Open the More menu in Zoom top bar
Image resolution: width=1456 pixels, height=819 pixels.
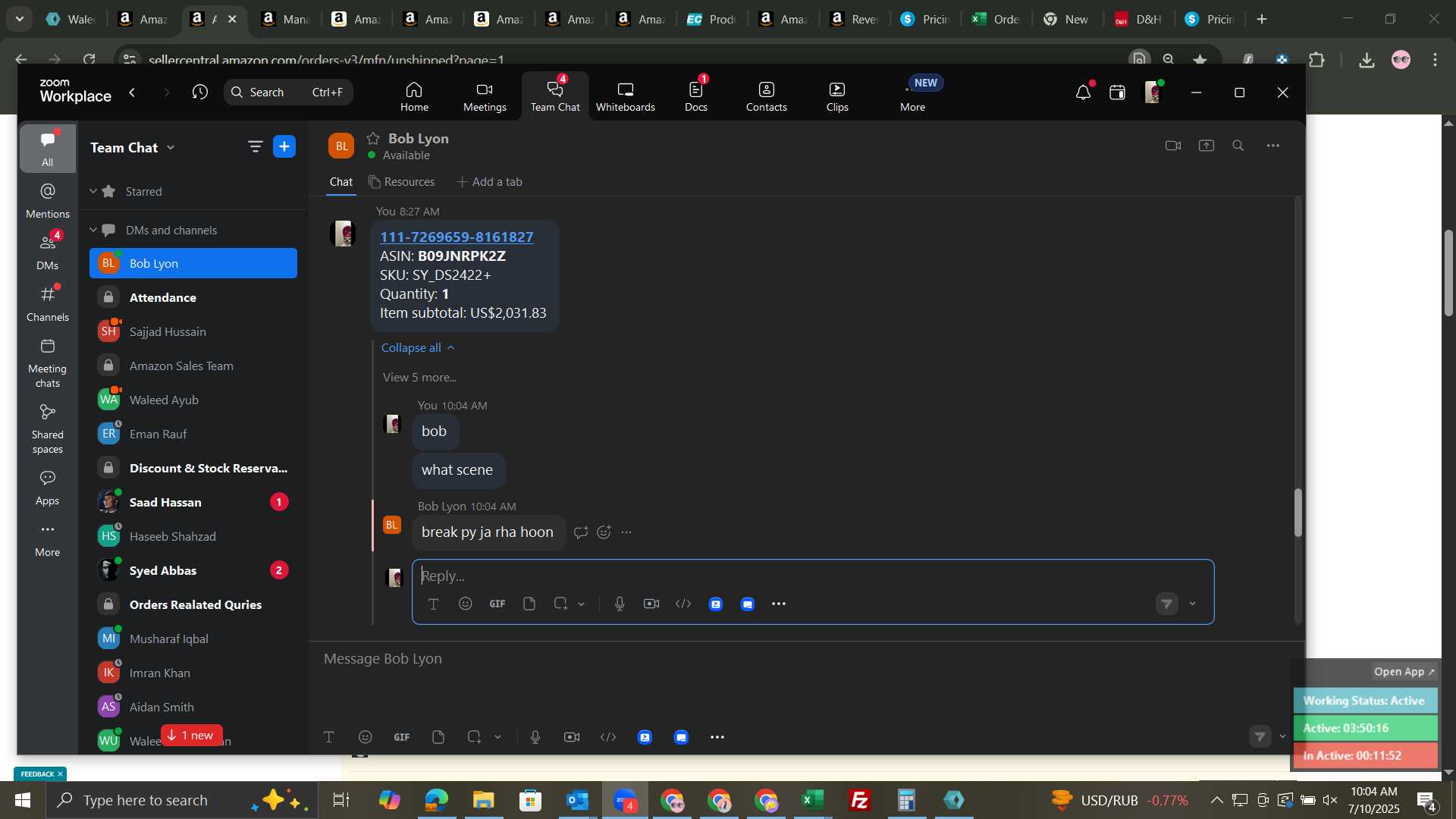point(912,96)
